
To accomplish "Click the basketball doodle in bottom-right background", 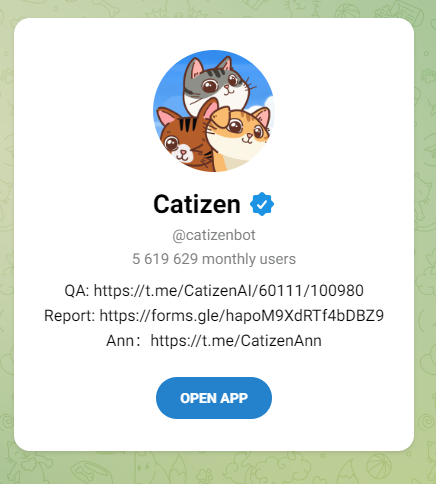I will [379, 466].
